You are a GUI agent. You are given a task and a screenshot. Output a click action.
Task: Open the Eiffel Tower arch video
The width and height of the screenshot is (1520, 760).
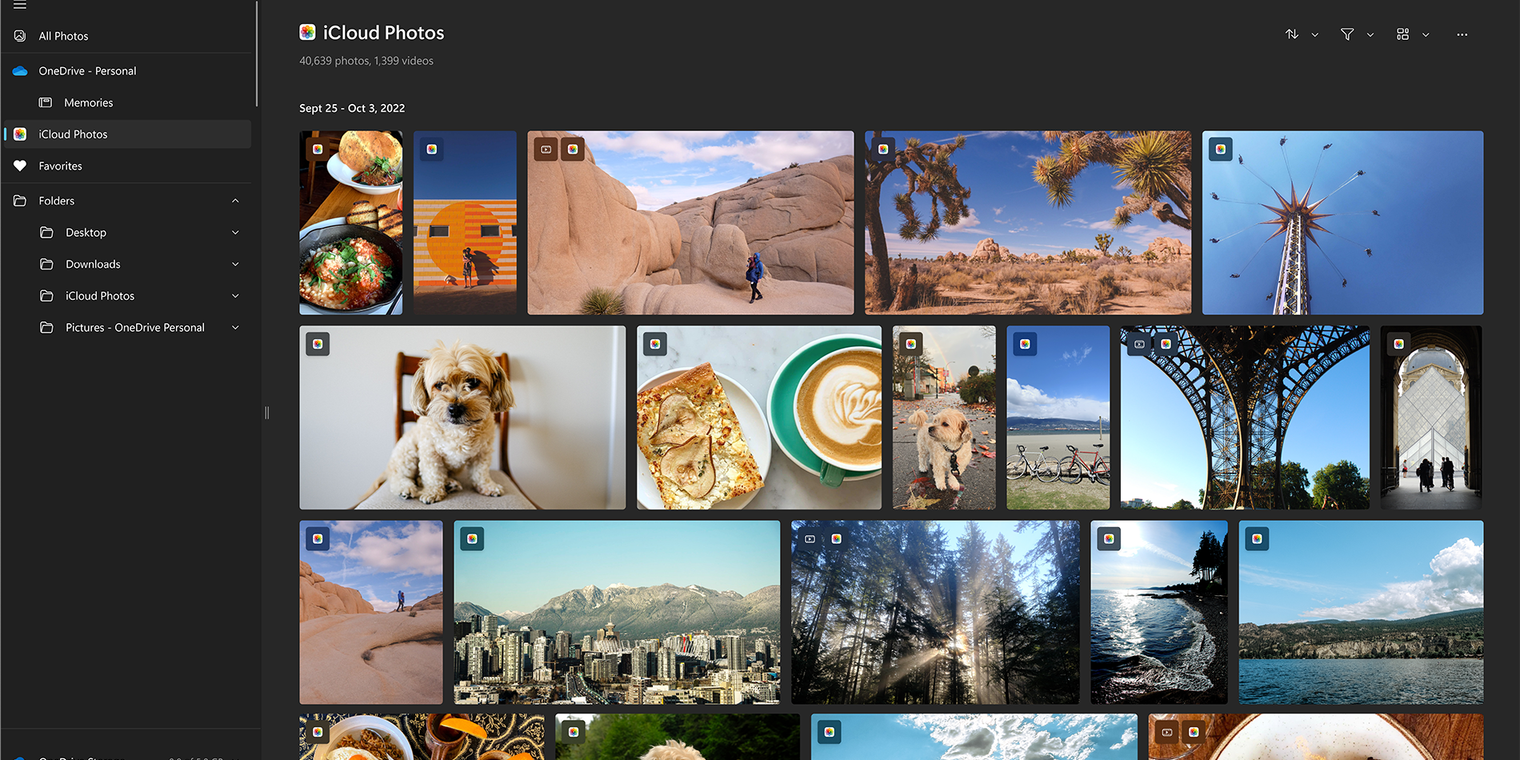(x=1245, y=418)
